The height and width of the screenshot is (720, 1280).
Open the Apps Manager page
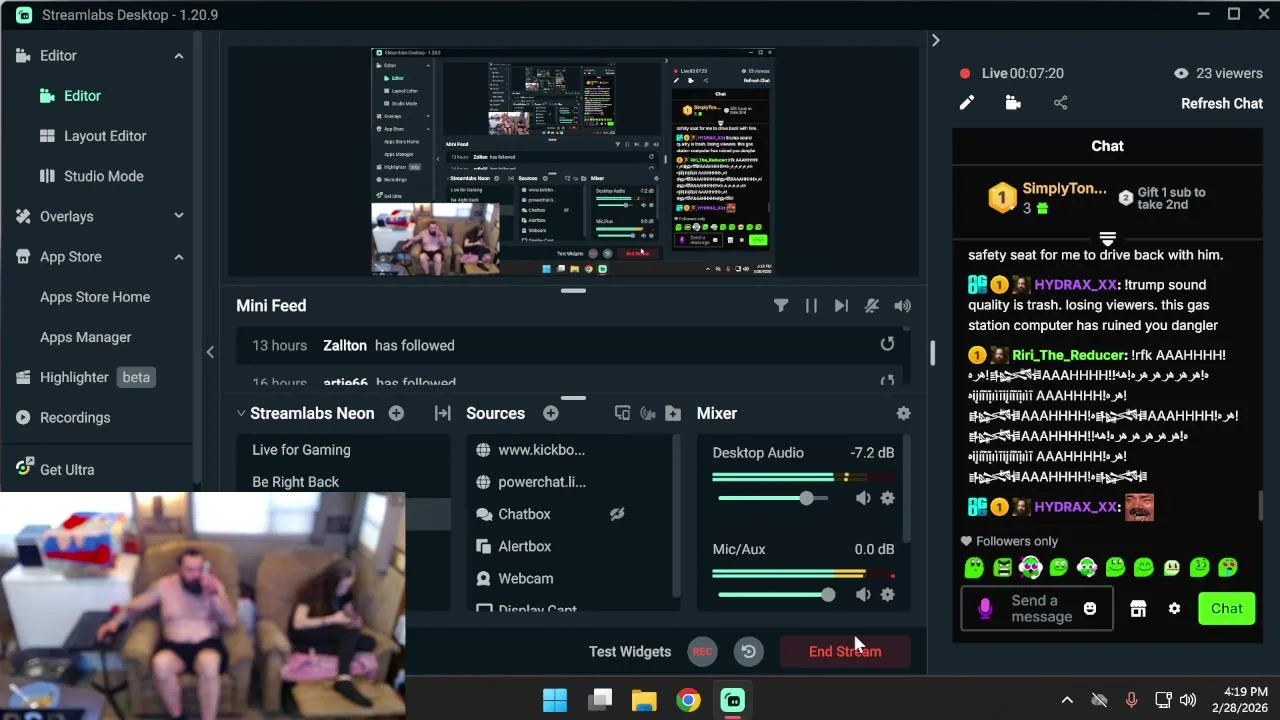click(x=86, y=337)
